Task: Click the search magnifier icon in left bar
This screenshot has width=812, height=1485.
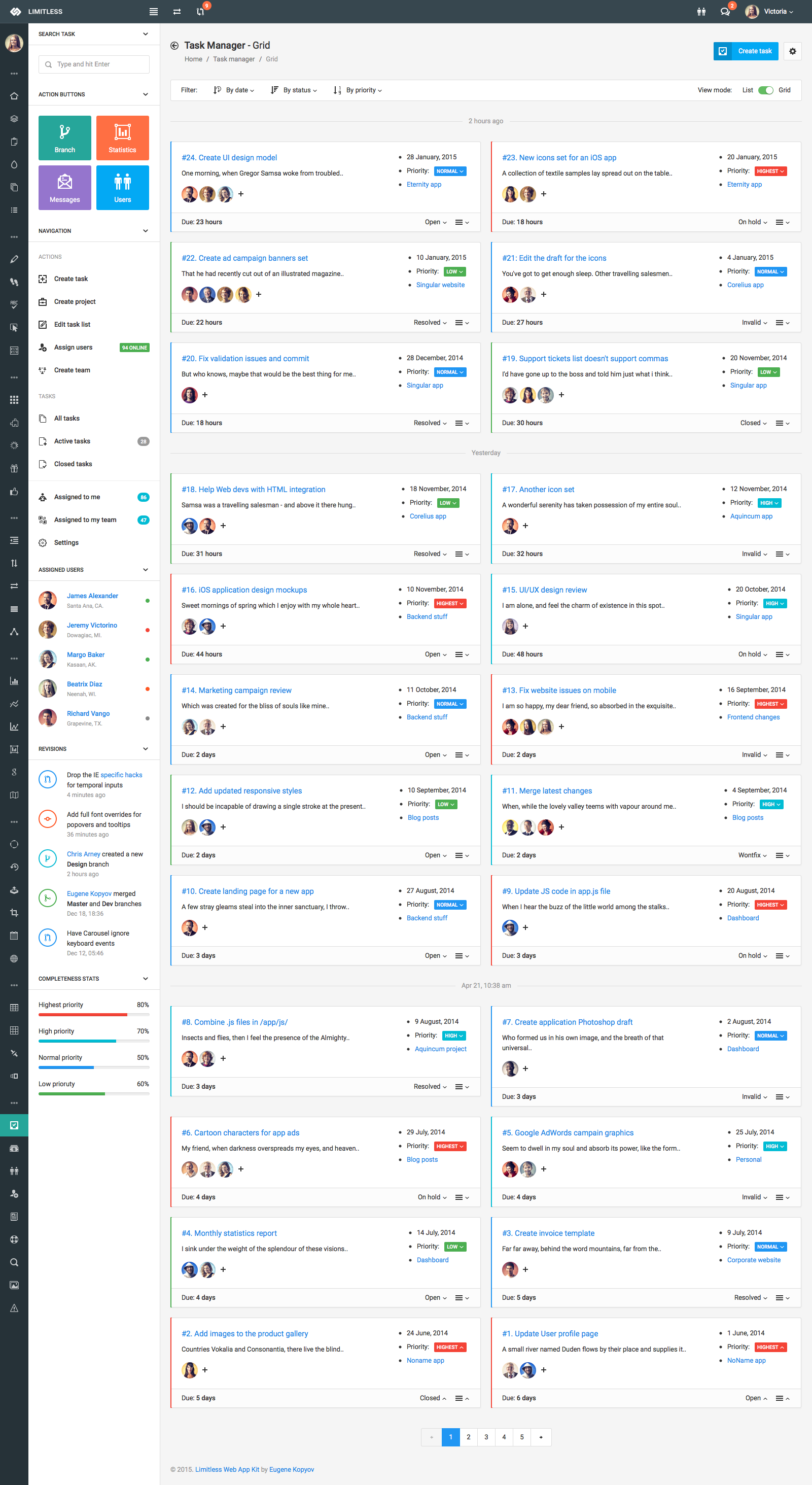Action: 14,1262
